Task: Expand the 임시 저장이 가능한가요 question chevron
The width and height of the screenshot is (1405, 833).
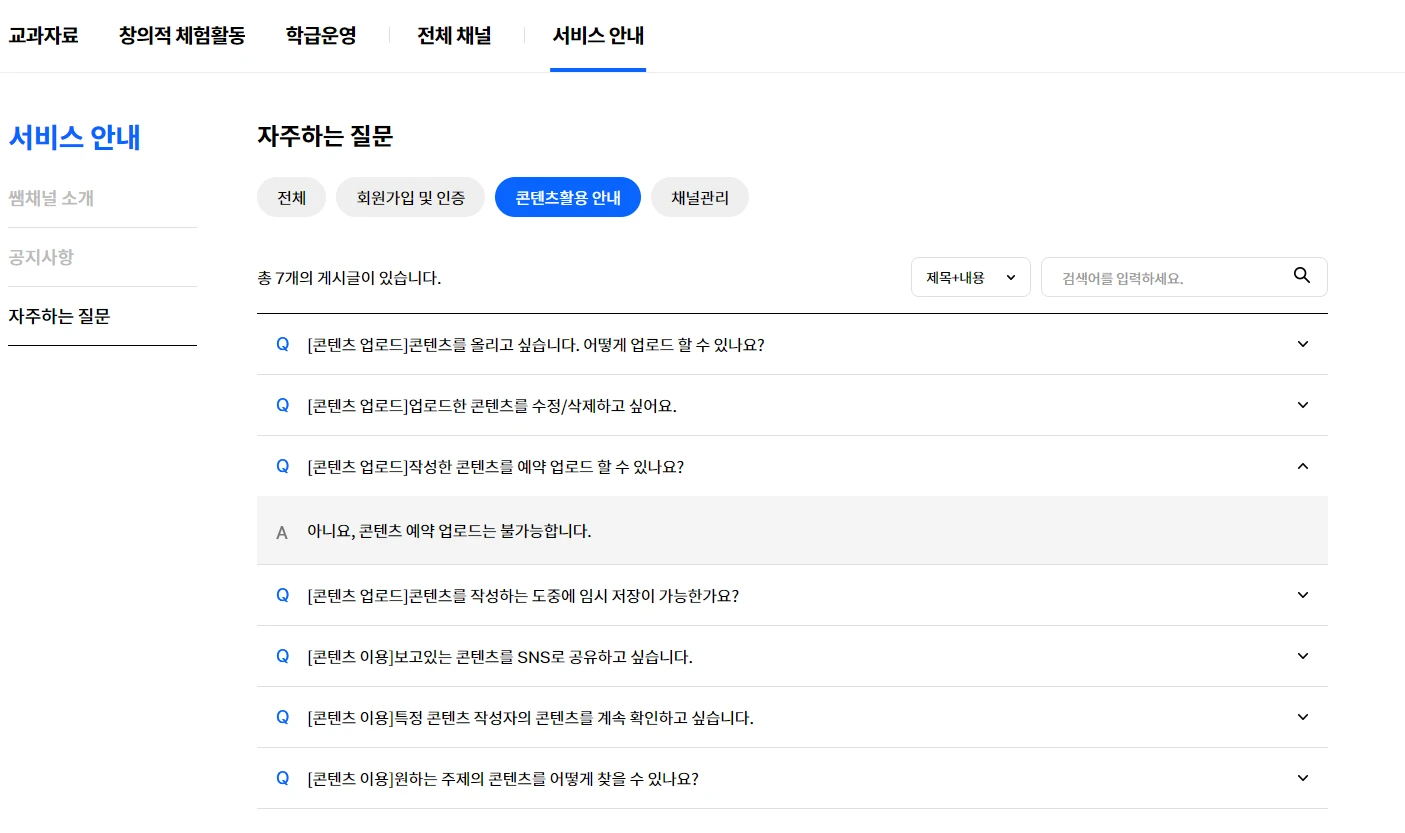Action: pos(1302,595)
